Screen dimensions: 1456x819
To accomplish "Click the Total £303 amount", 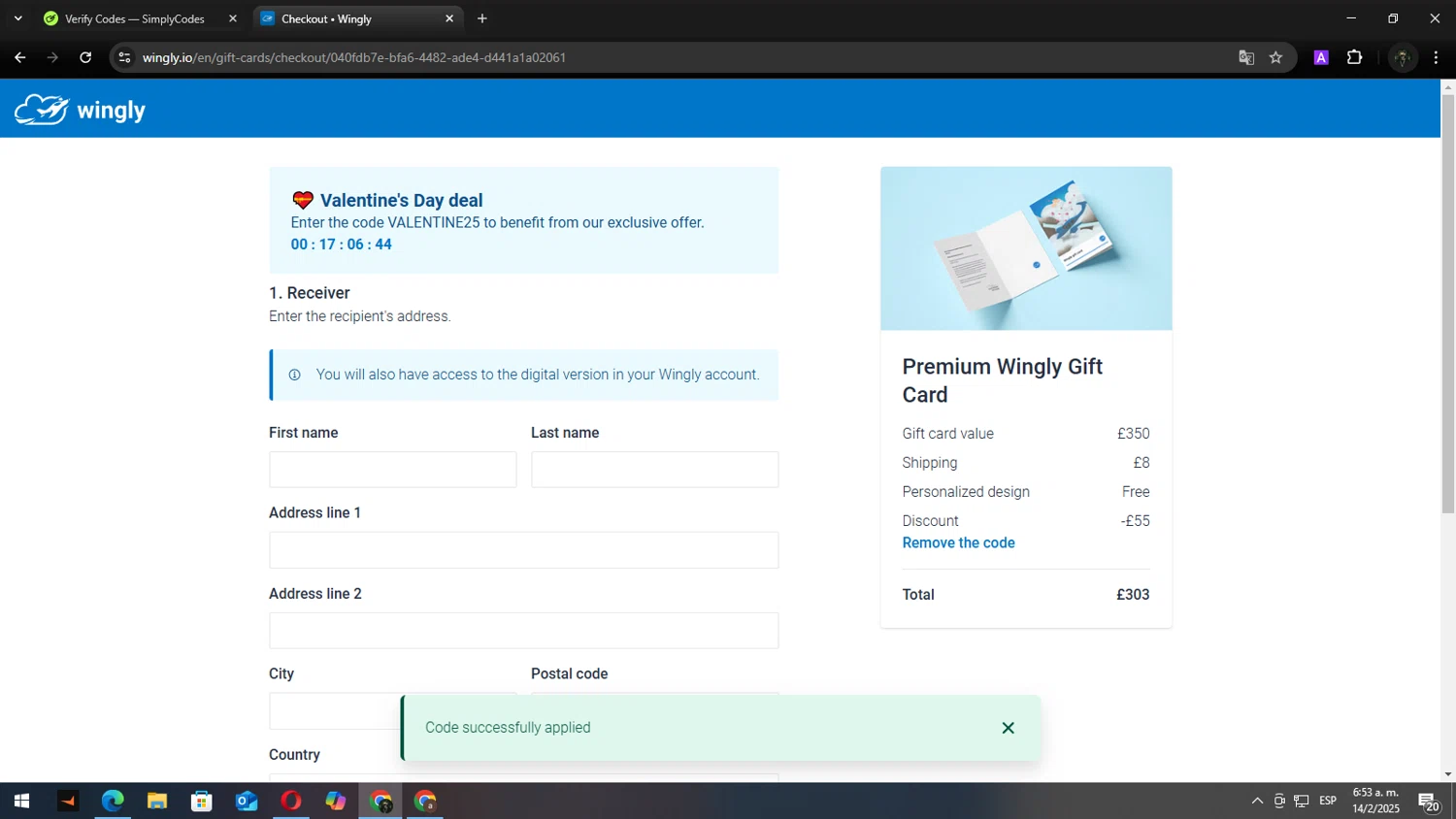I will [x=1133, y=595].
